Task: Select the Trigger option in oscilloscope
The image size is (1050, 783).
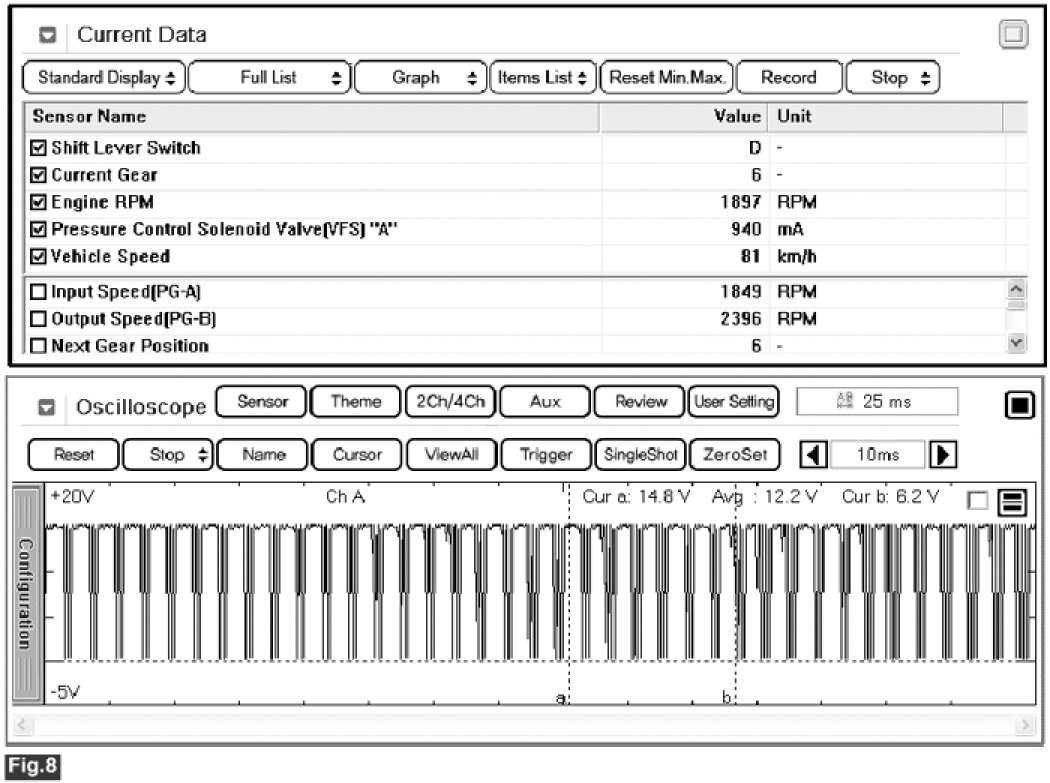Action: point(546,454)
